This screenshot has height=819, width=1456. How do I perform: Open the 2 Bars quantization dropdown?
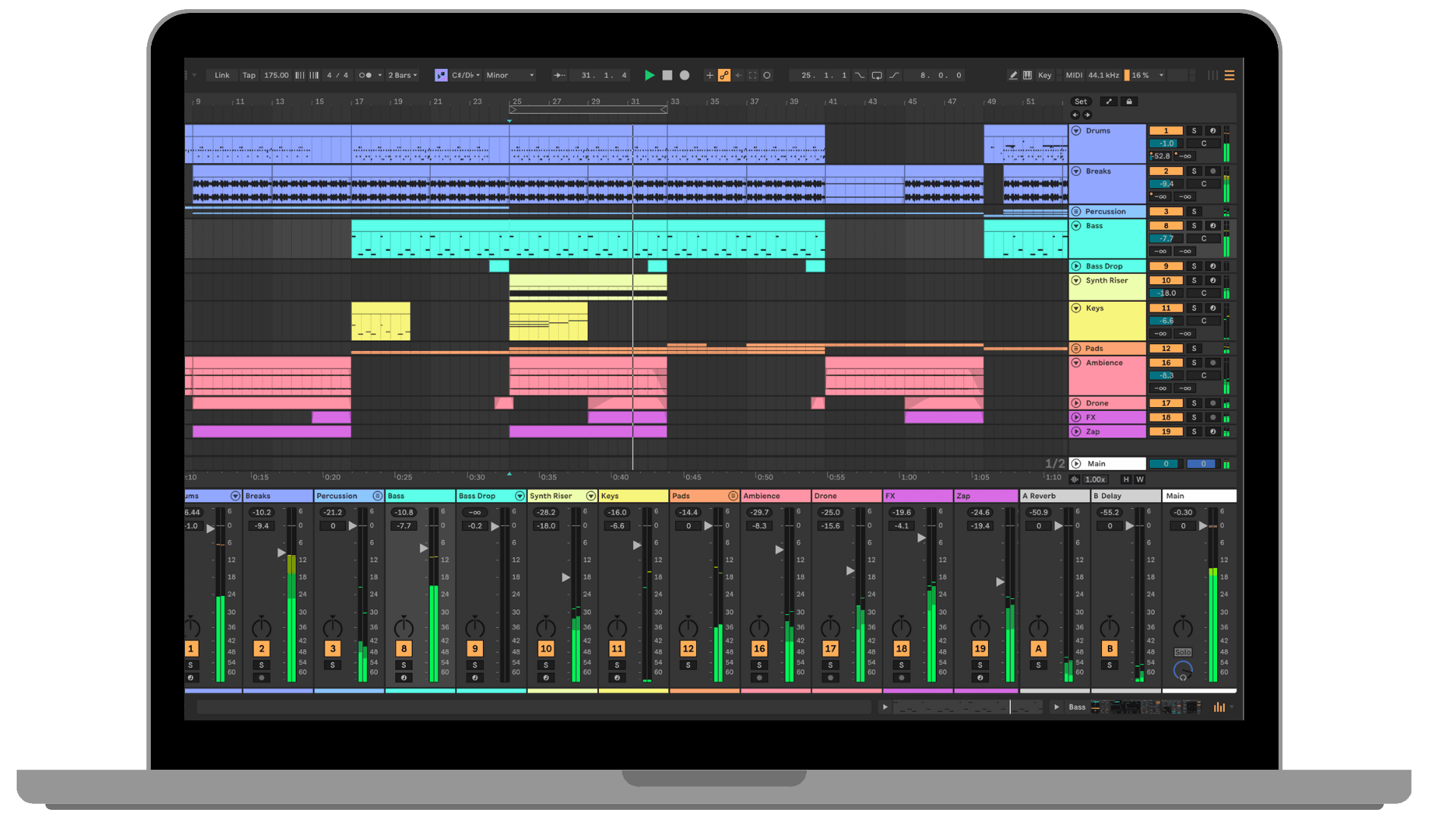click(402, 75)
